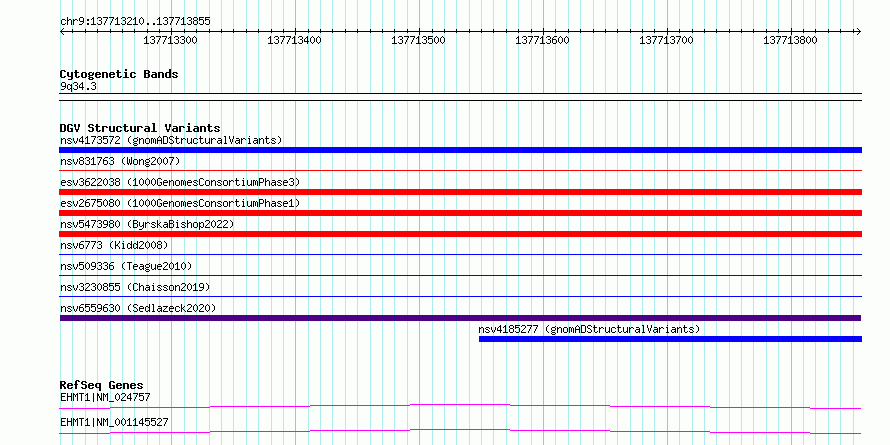Image resolution: width=890 pixels, height=445 pixels.
Task: Click the red bar for esv2675080
Action: point(460,213)
